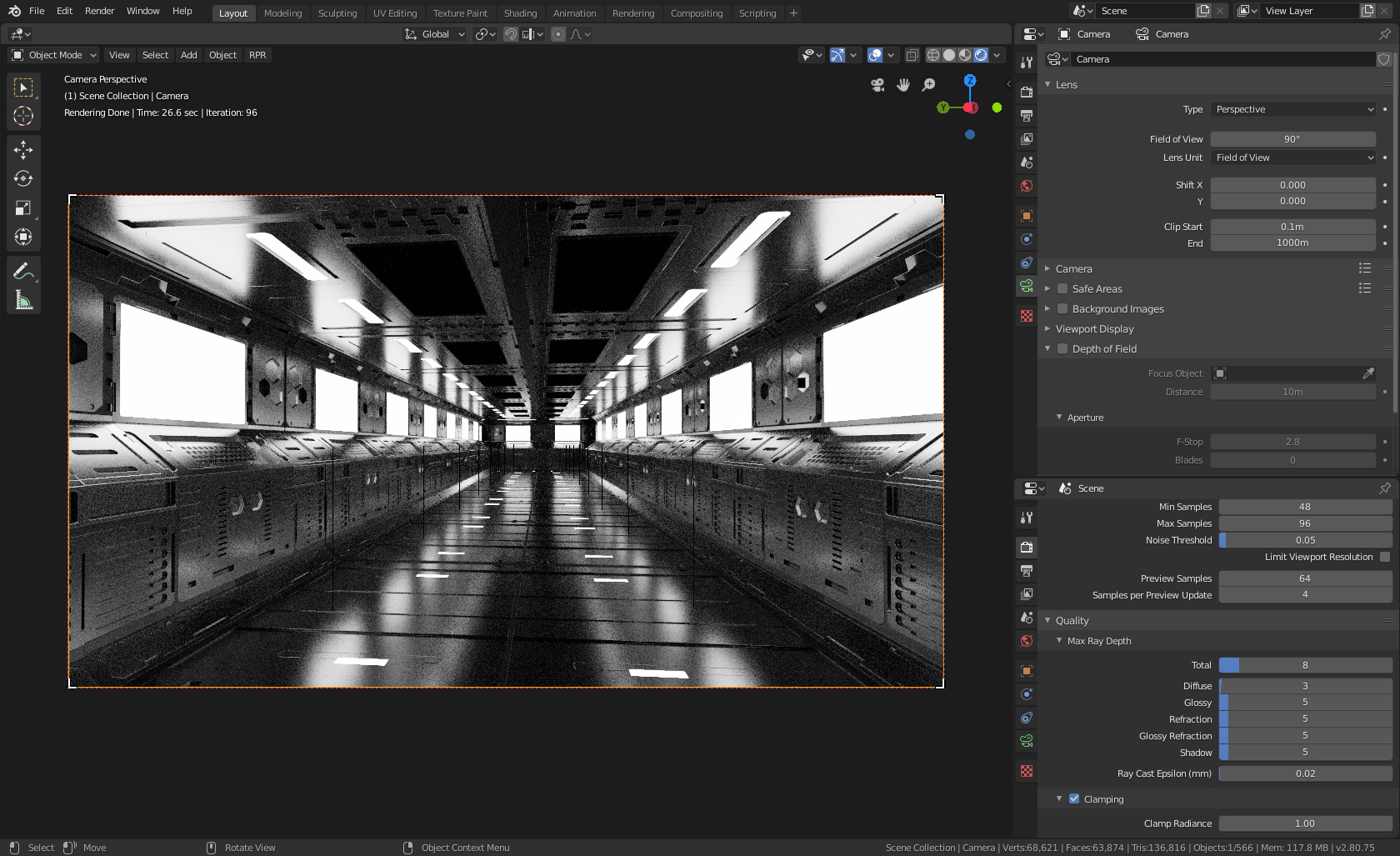Toggle camera view icon in viewport
Image resolution: width=1400 pixels, height=856 pixels.
pos(877,85)
